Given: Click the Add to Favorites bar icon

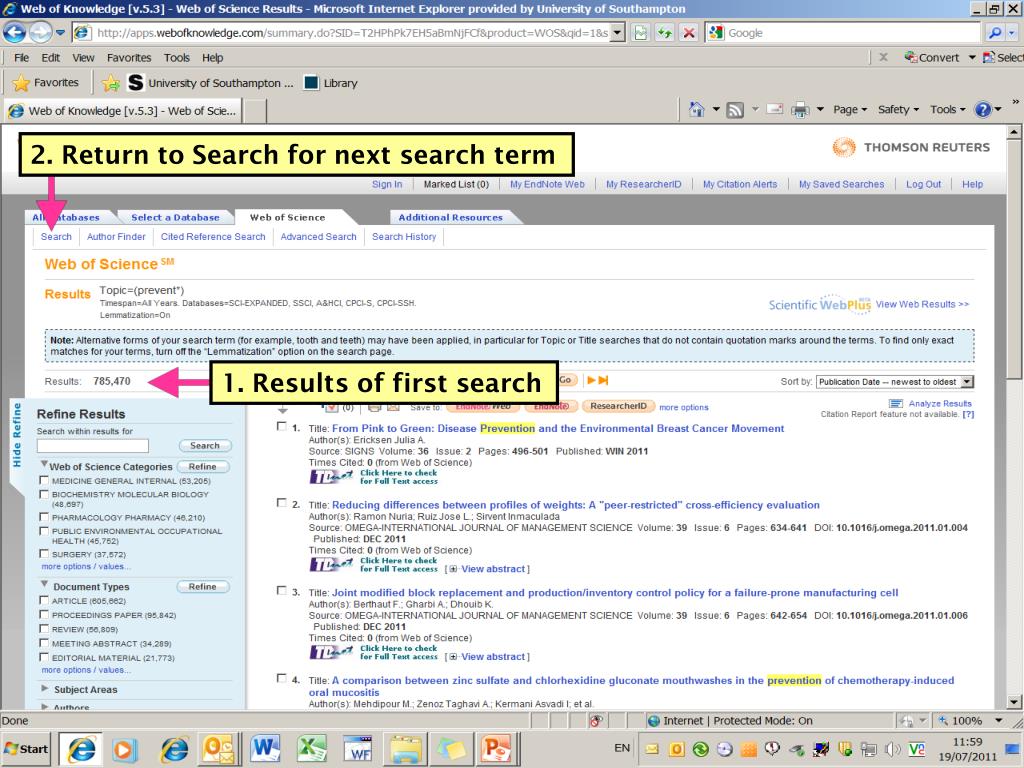Looking at the screenshot, I should pyautogui.click(x=111, y=83).
